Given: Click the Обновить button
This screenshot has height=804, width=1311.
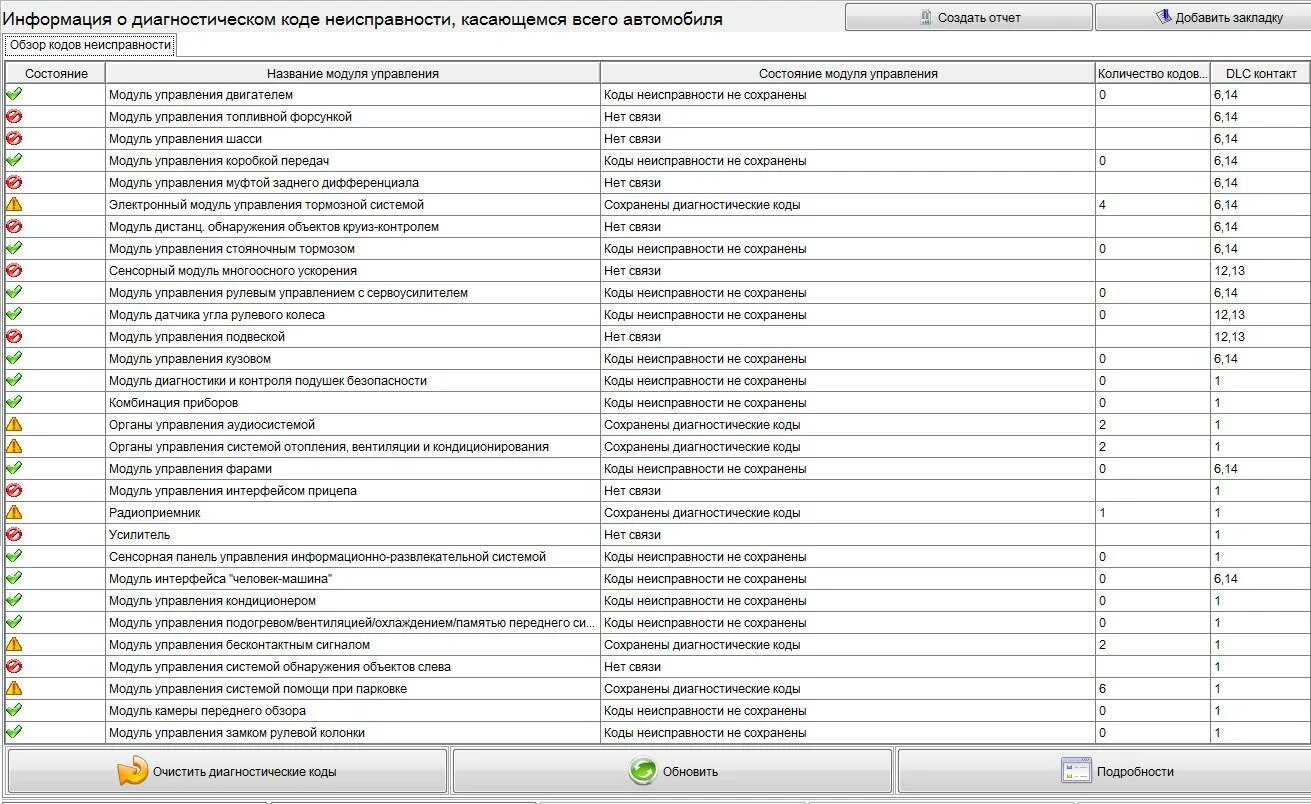Looking at the screenshot, I should pos(672,771).
